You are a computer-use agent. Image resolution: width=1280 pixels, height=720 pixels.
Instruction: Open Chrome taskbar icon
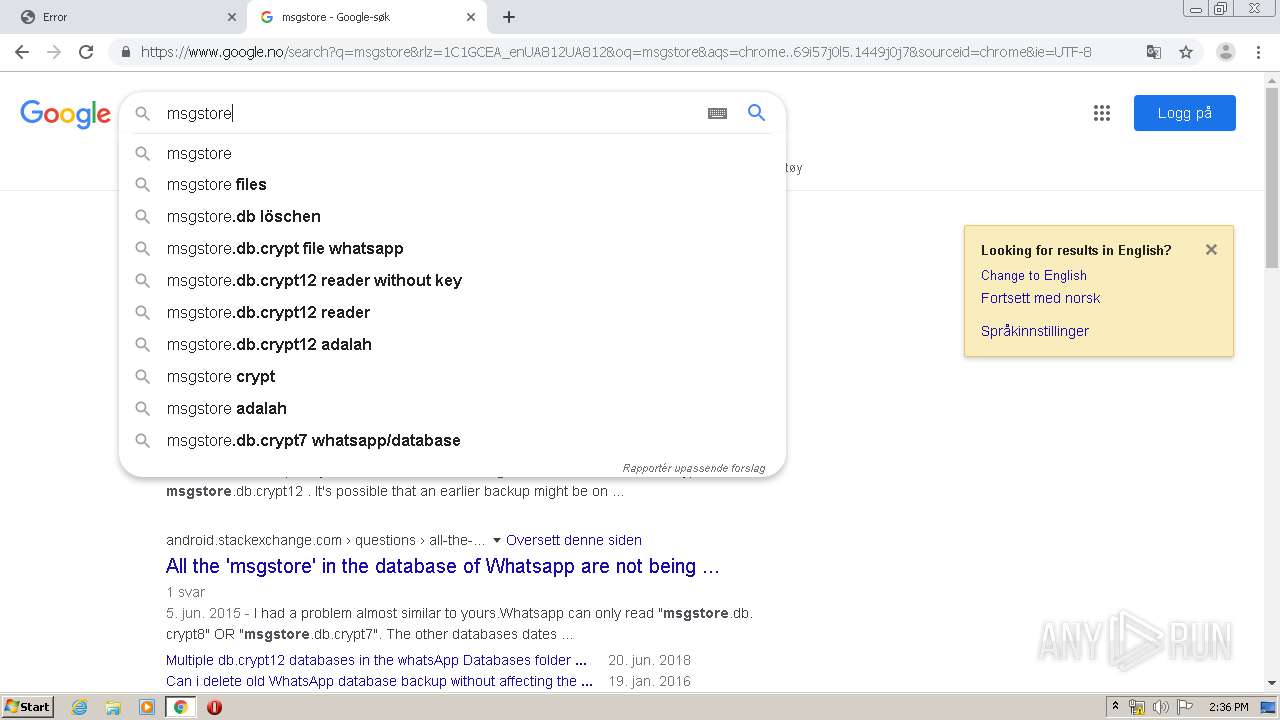[x=181, y=707]
